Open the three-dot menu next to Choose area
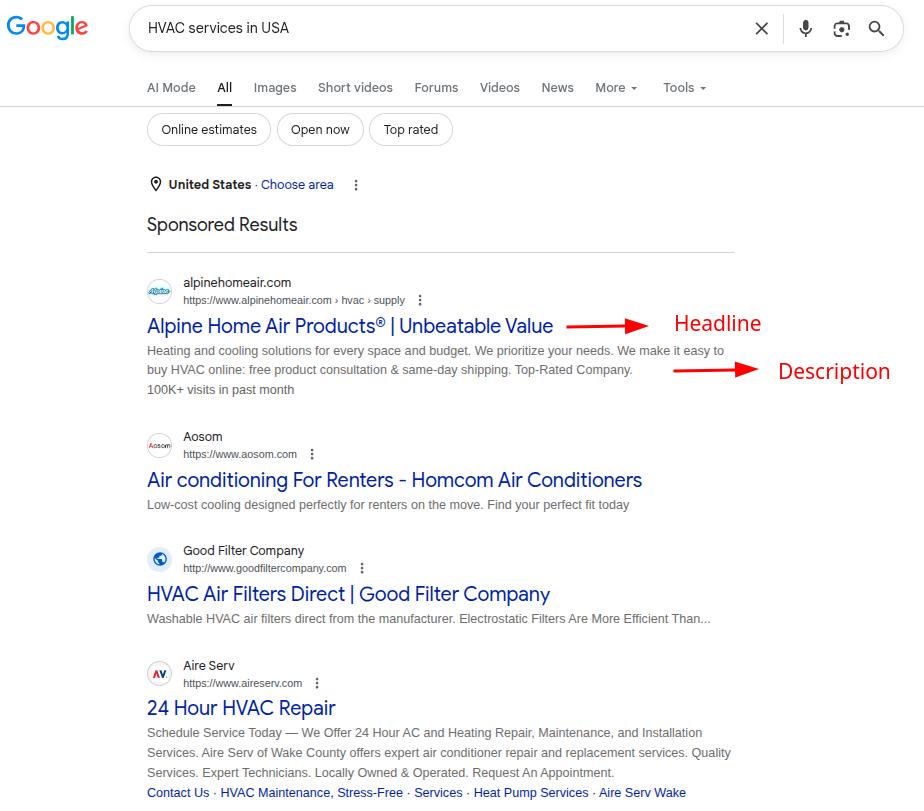The height and width of the screenshot is (811, 924). [x=356, y=185]
